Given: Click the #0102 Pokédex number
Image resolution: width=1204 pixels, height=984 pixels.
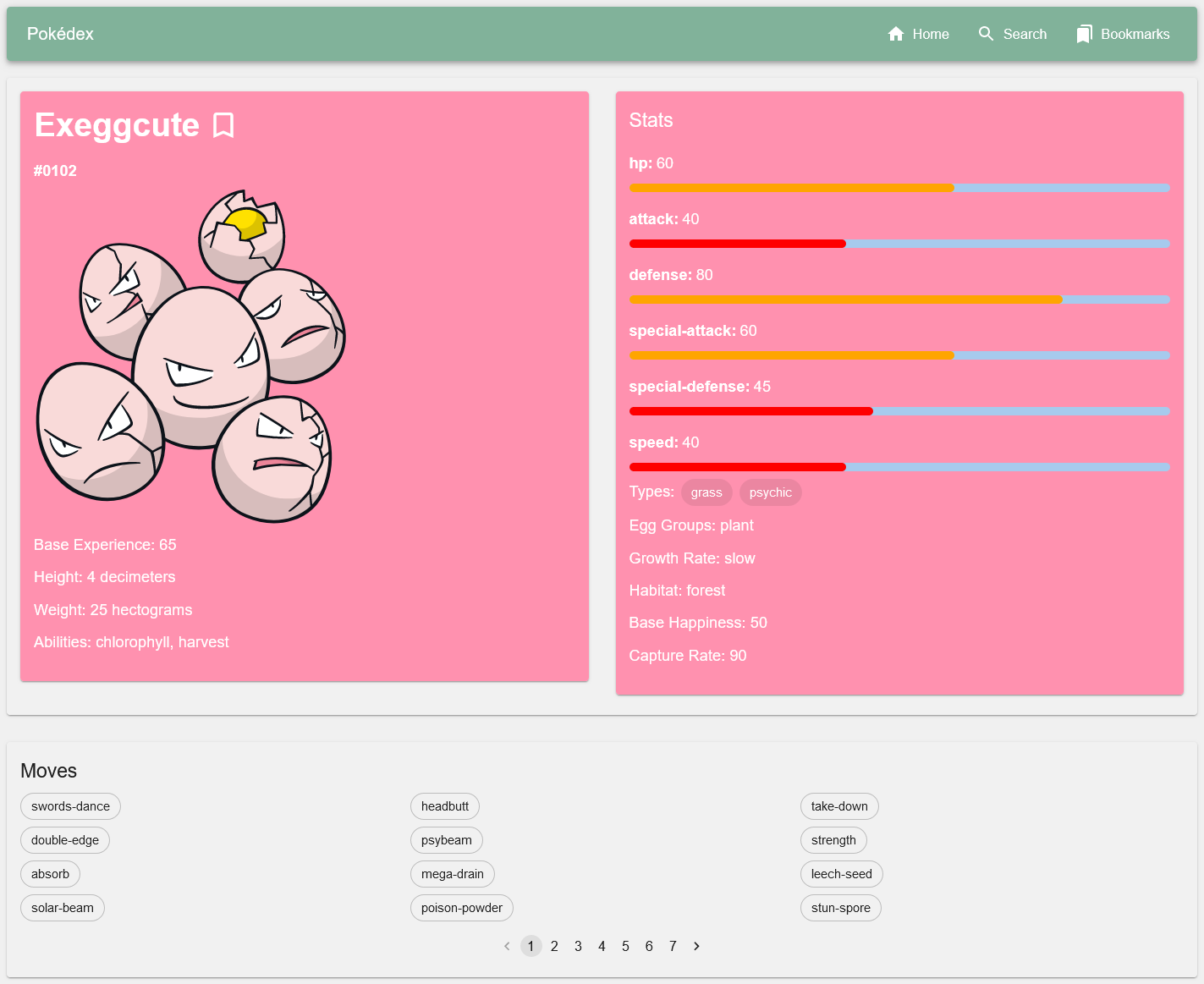Looking at the screenshot, I should click(x=55, y=171).
